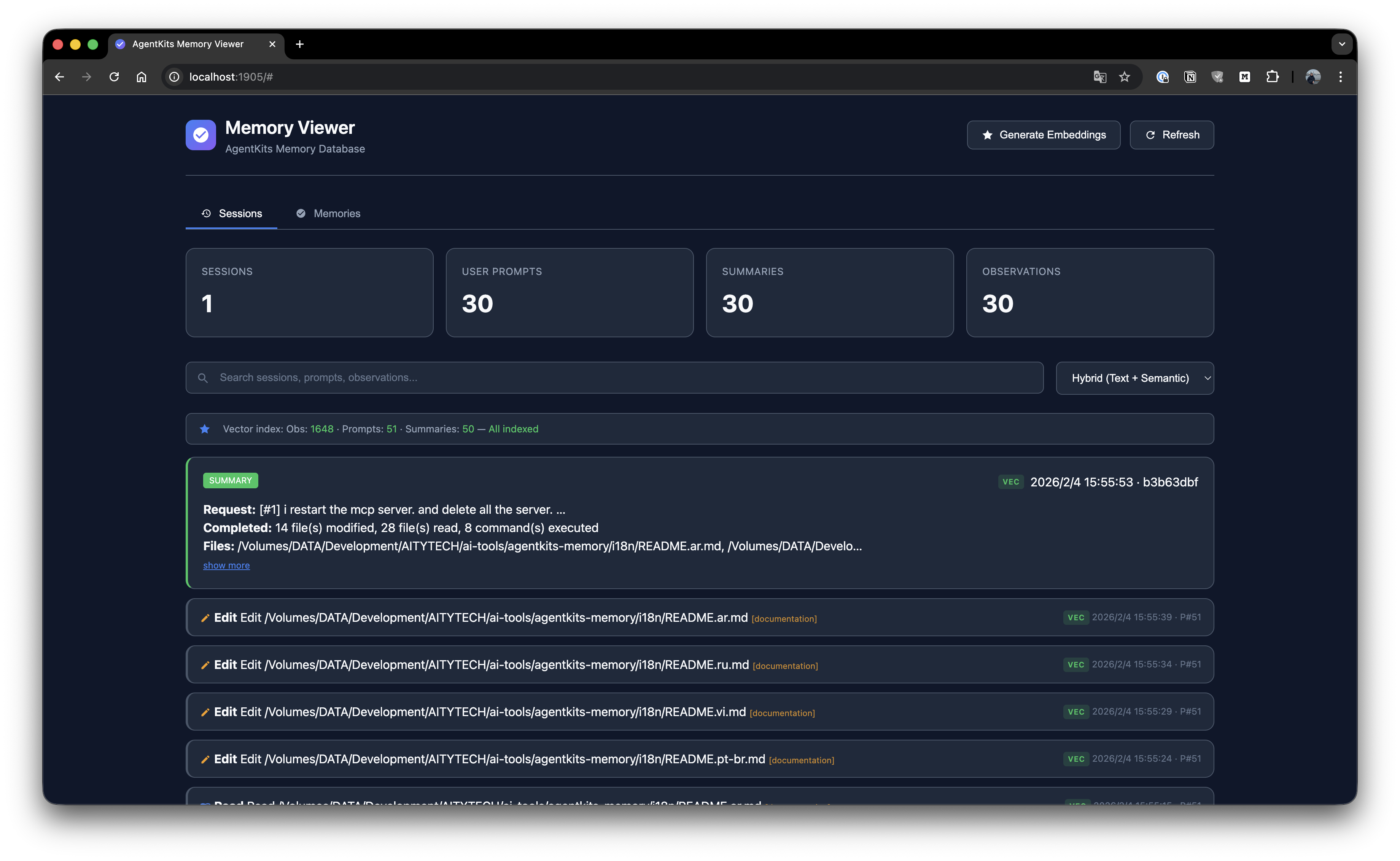This screenshot has height=861, width=1400.
Task: Click the Notion extension icon
Action: tap(1190, 77)
